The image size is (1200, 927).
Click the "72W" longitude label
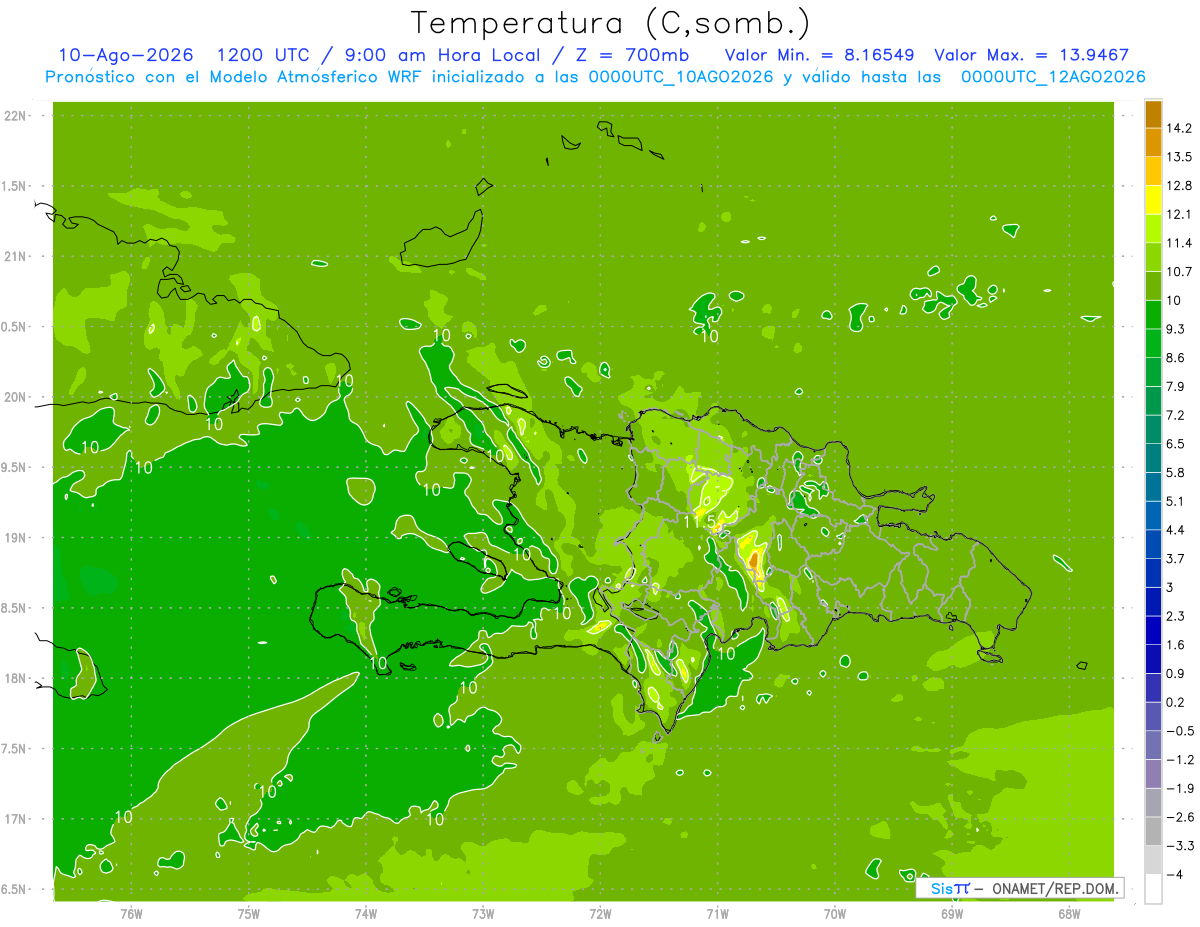point(601,913)
